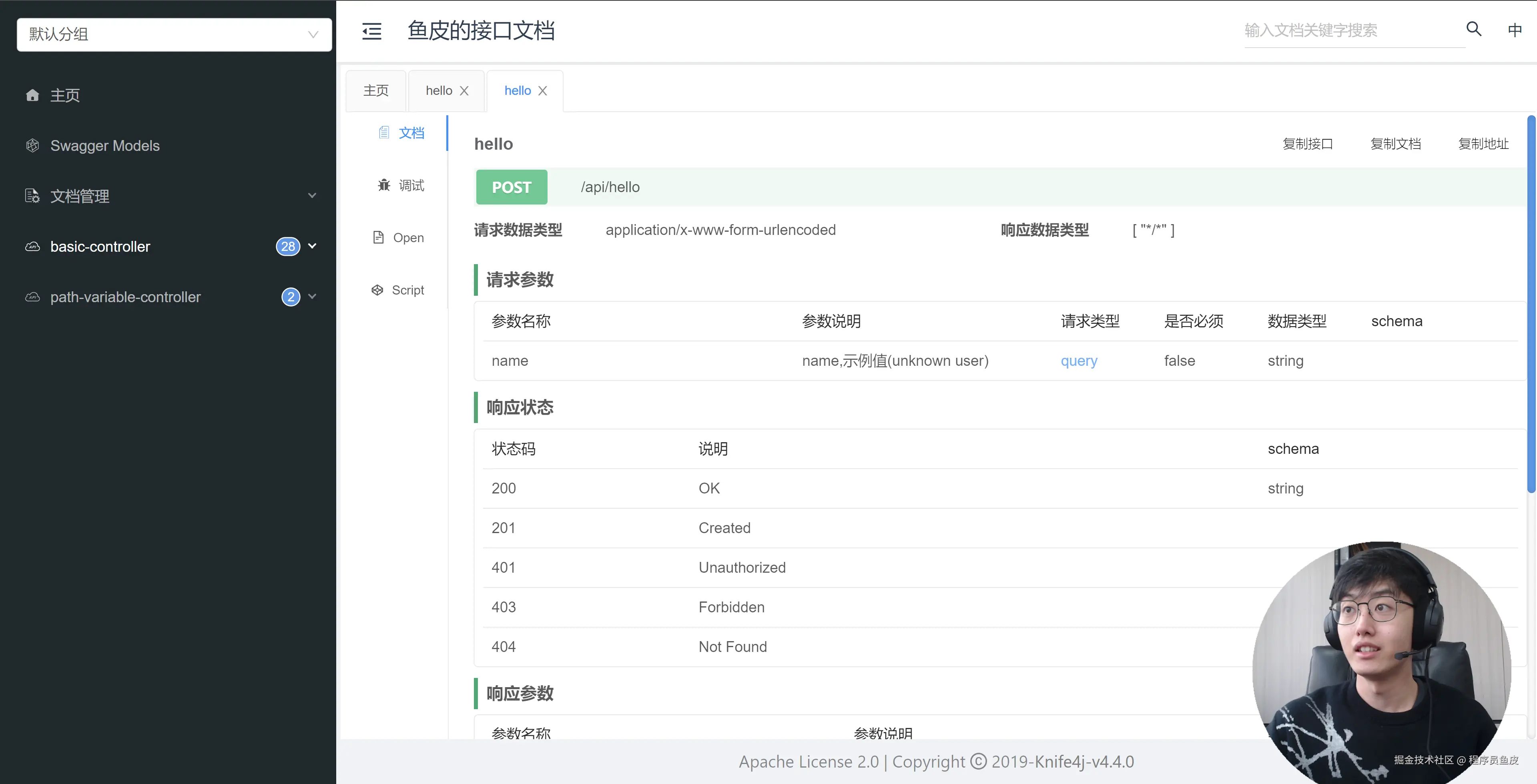1537x784 pixels.
Task: Click the search magnifier icon
Action: (x=1474, y=29)
